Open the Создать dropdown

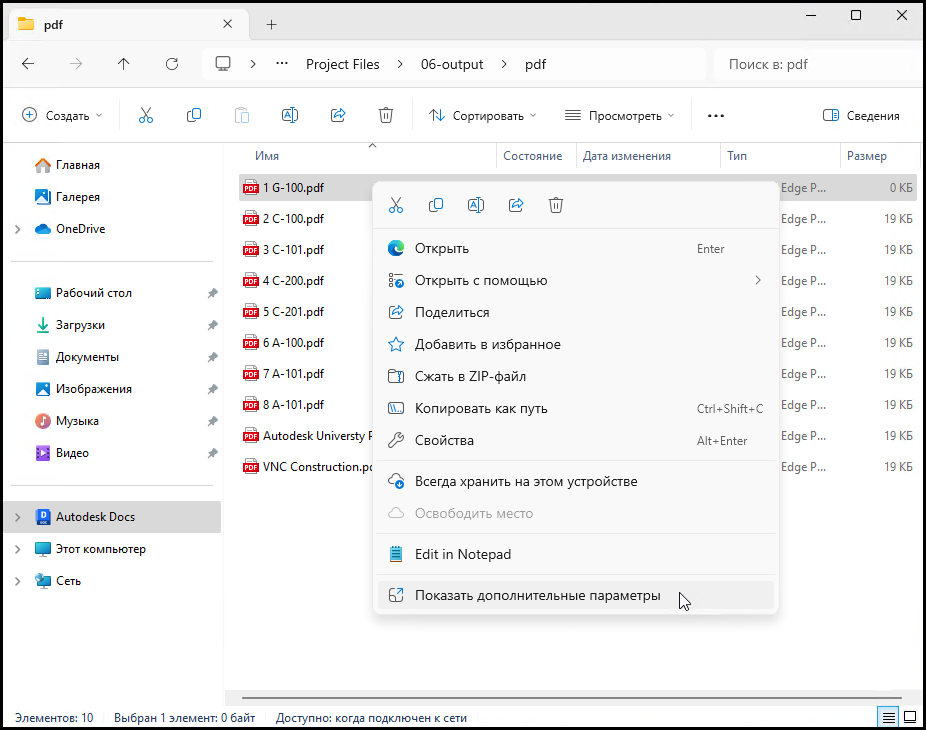point(62,116)
